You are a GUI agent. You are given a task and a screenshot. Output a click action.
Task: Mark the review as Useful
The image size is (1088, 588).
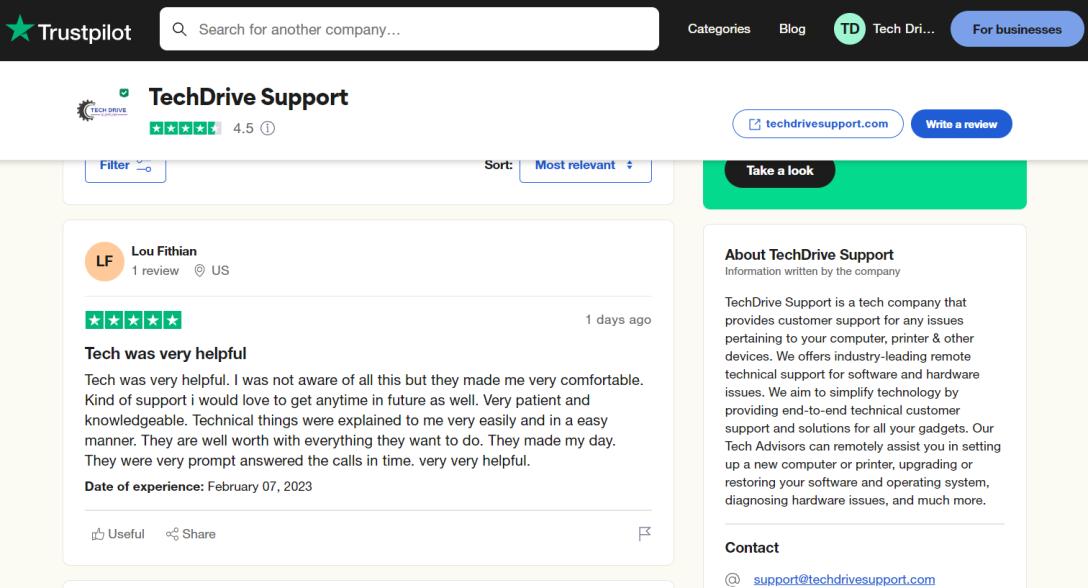click(x=118, y=534)
